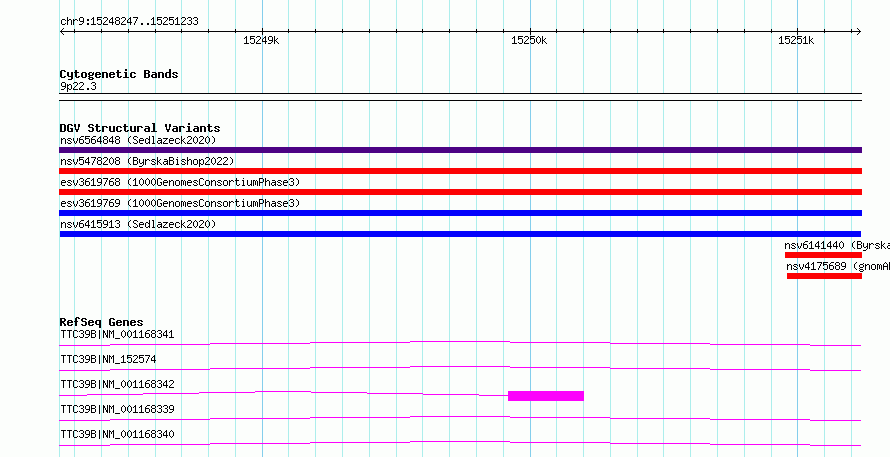Click the left arrow of the ruler

62,32
